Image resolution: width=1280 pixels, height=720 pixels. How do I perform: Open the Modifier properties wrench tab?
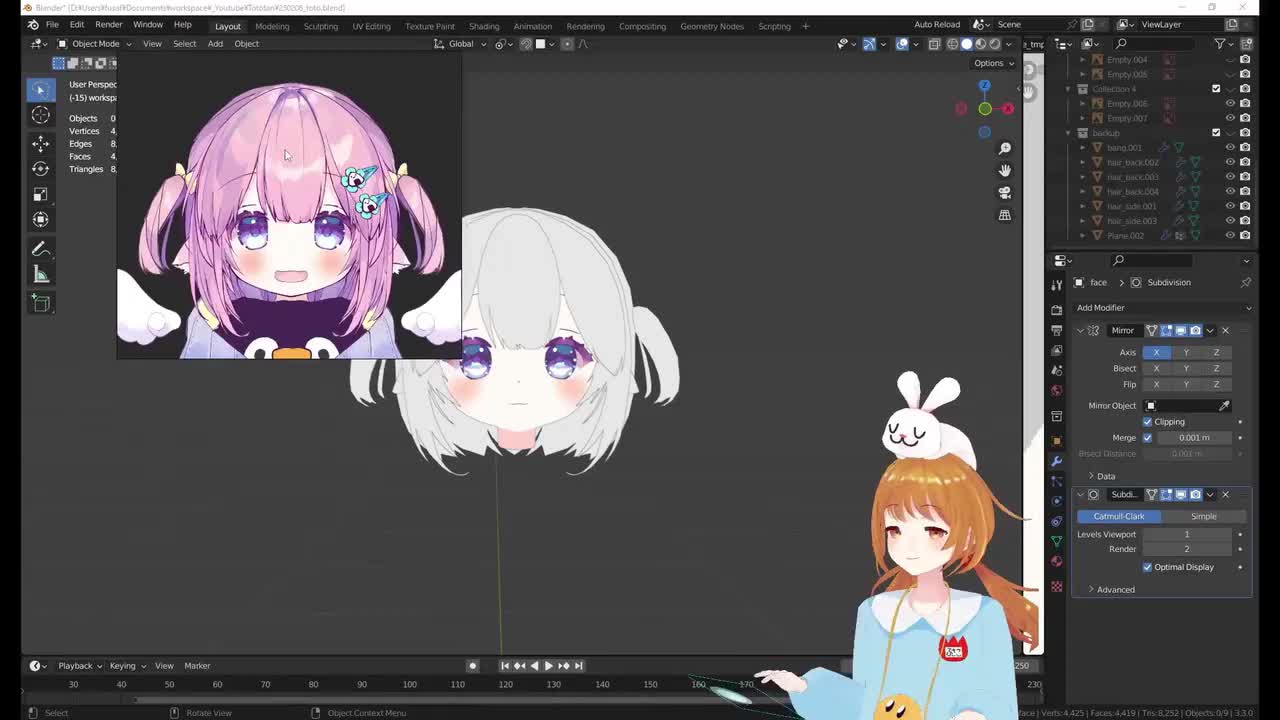coord(1057,461)
